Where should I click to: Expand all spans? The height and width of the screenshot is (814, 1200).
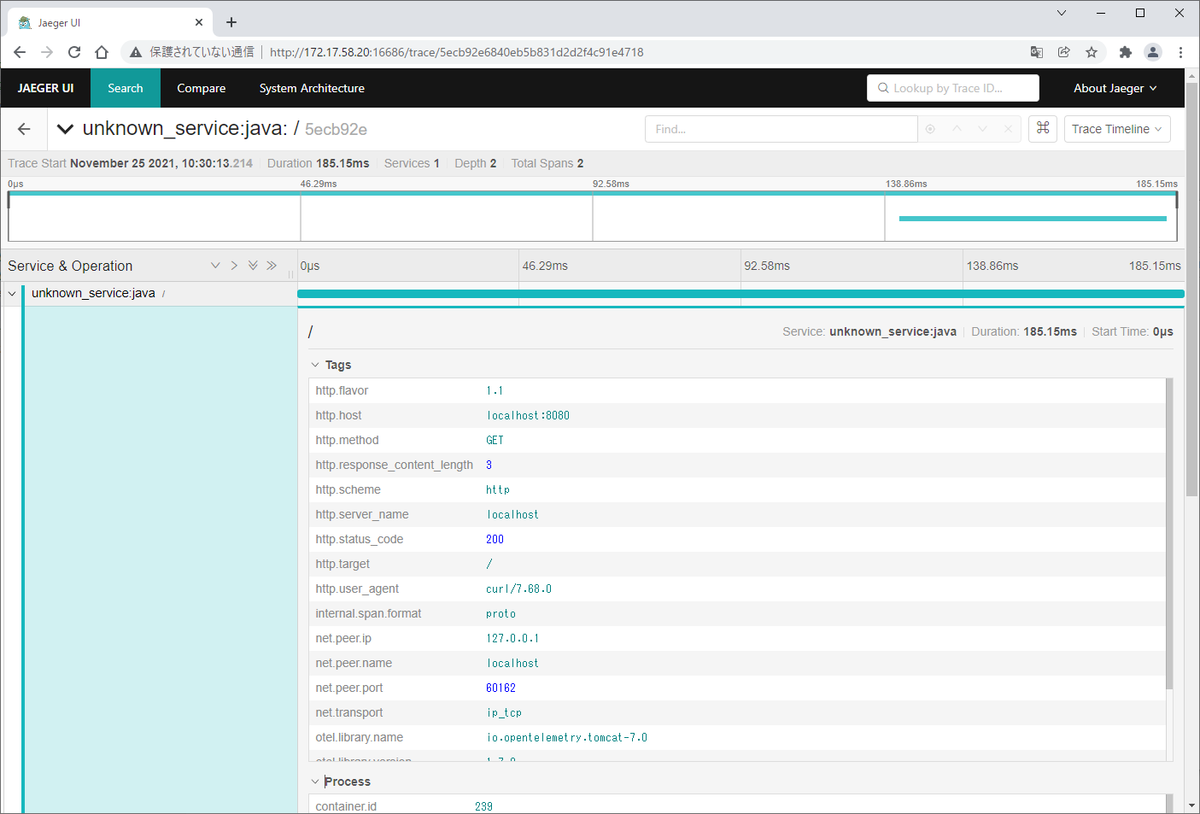click(x=253, y=266)
